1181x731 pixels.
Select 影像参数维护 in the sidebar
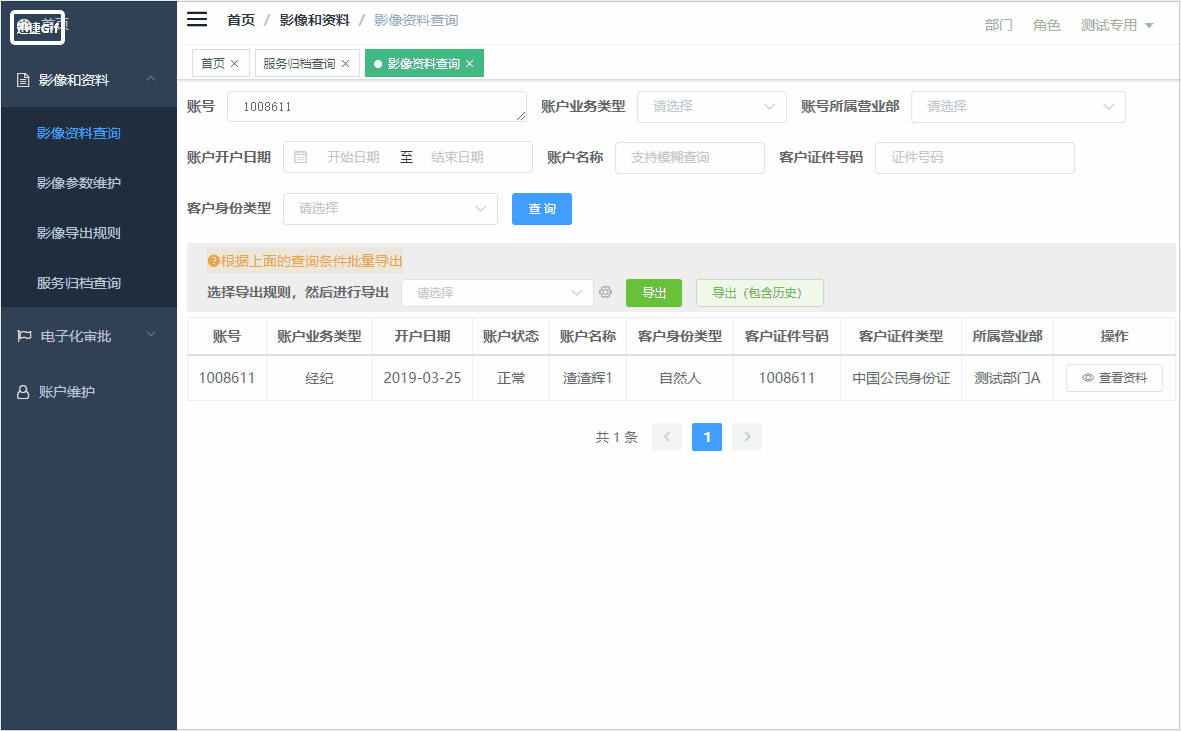point(78,183)
